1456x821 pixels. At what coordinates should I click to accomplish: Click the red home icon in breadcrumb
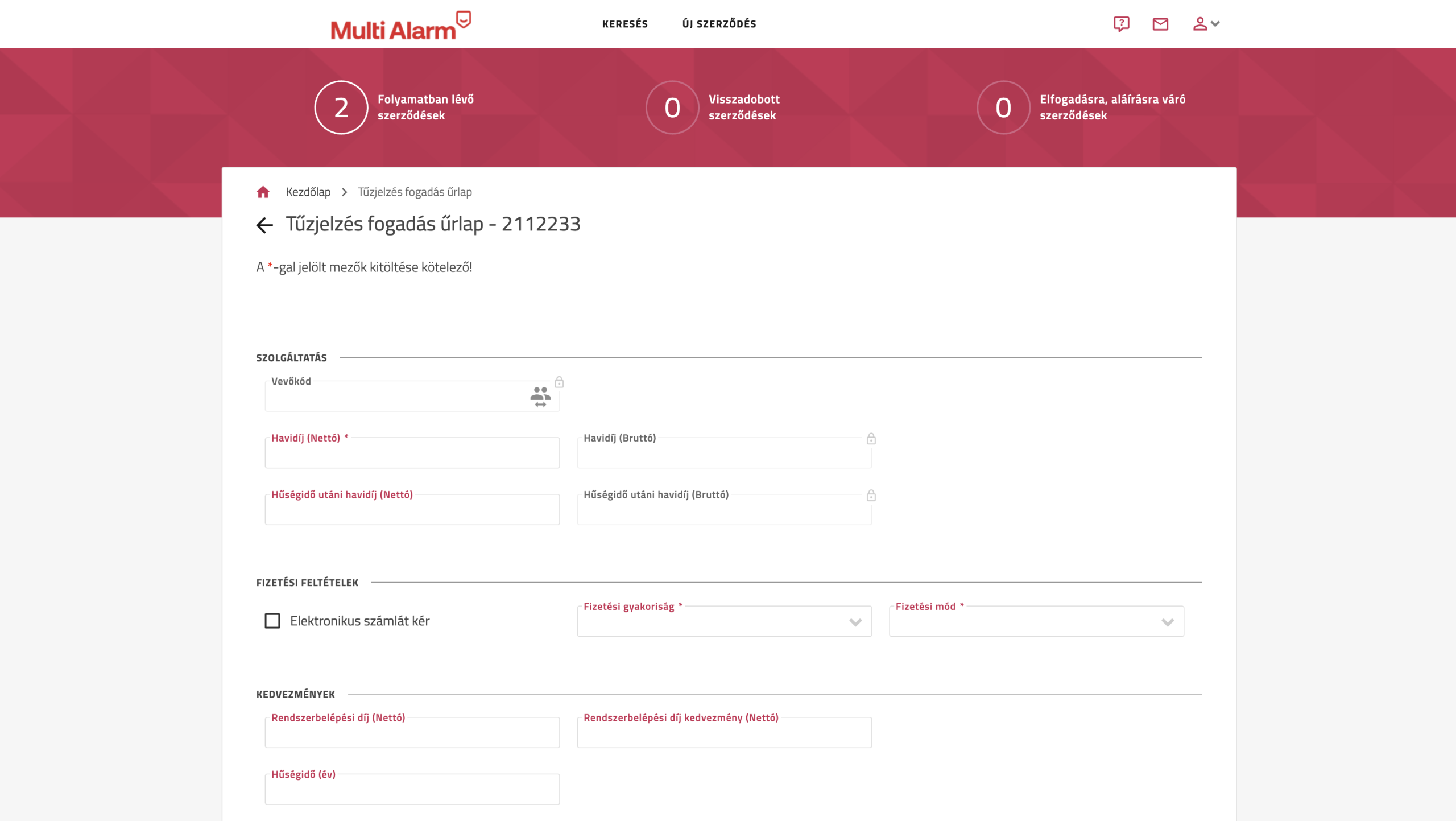pyautogui.click(x=263, y=192)
